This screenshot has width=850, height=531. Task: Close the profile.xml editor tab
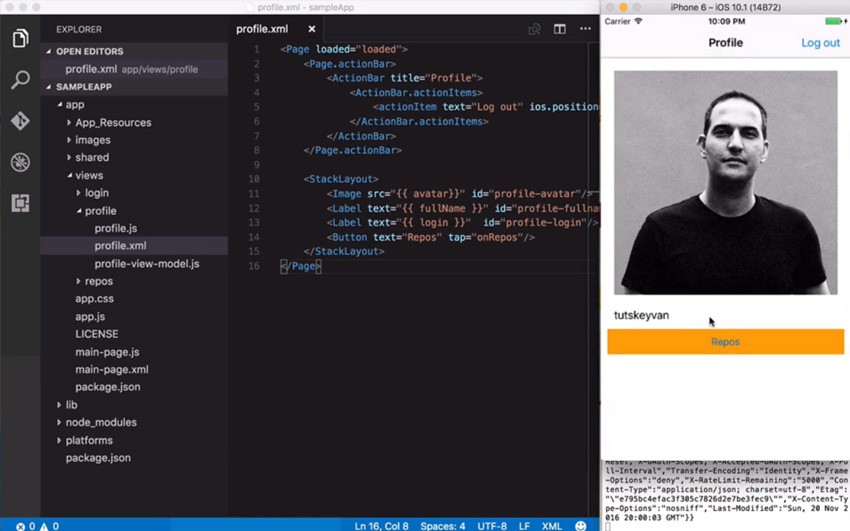[312, 29]
